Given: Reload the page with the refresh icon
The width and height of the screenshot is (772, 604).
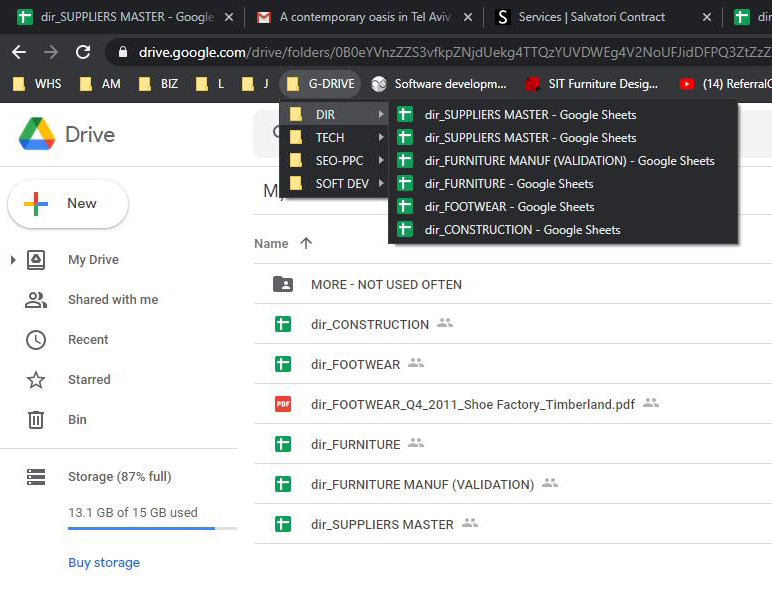Looking at the screenshot, I should point(83,52).
